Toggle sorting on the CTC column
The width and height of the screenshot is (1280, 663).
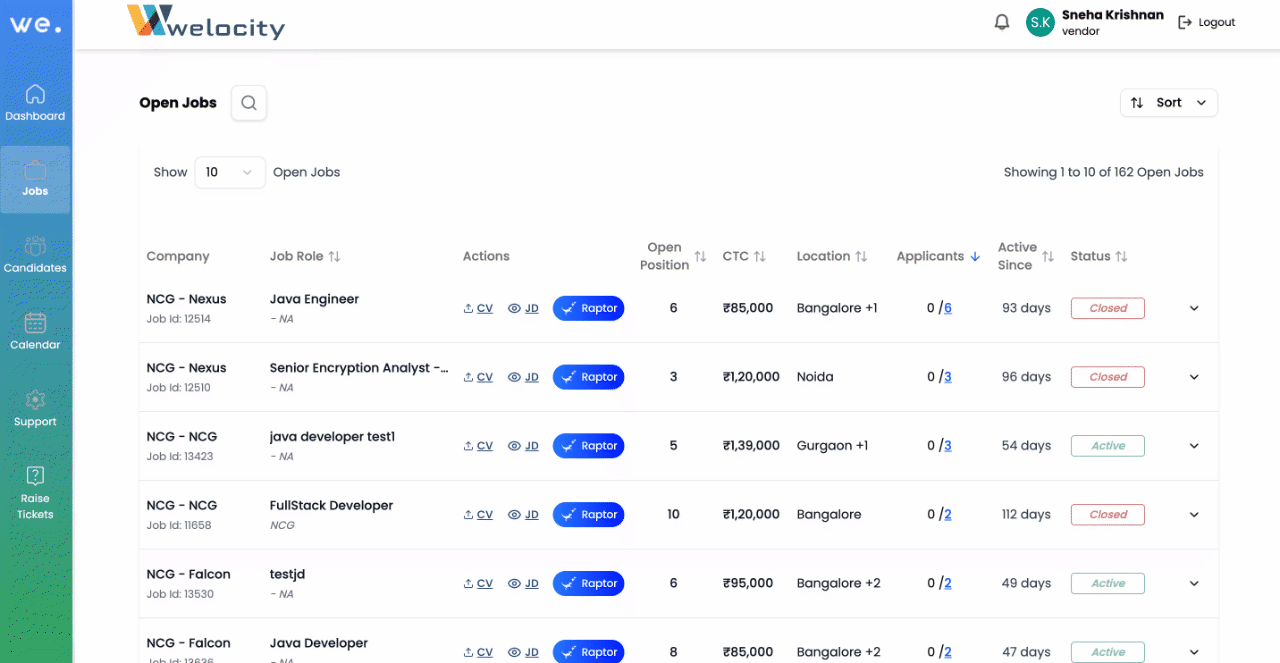tap(760, 257)
